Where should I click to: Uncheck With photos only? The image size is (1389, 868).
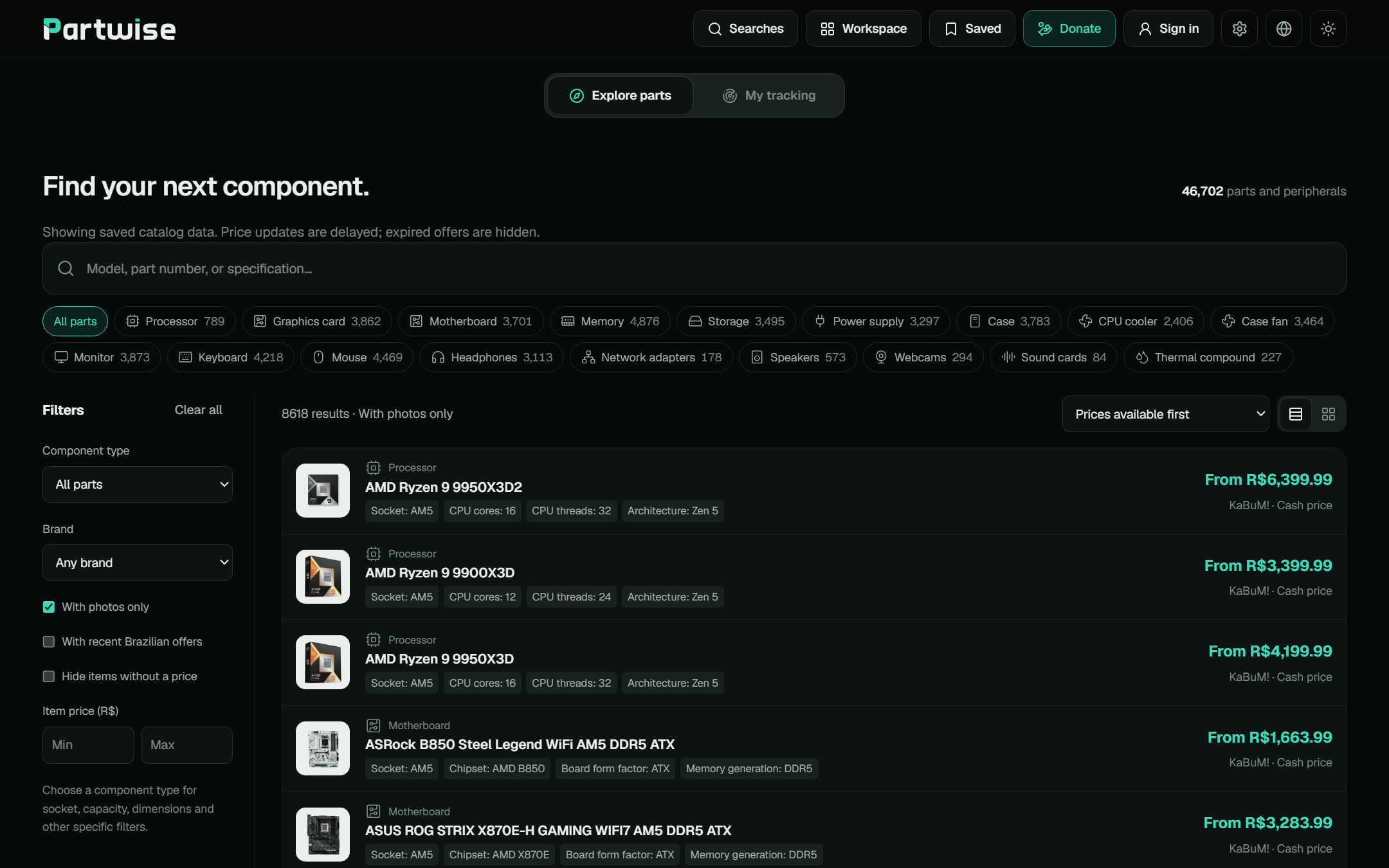(x=49, y=607)
